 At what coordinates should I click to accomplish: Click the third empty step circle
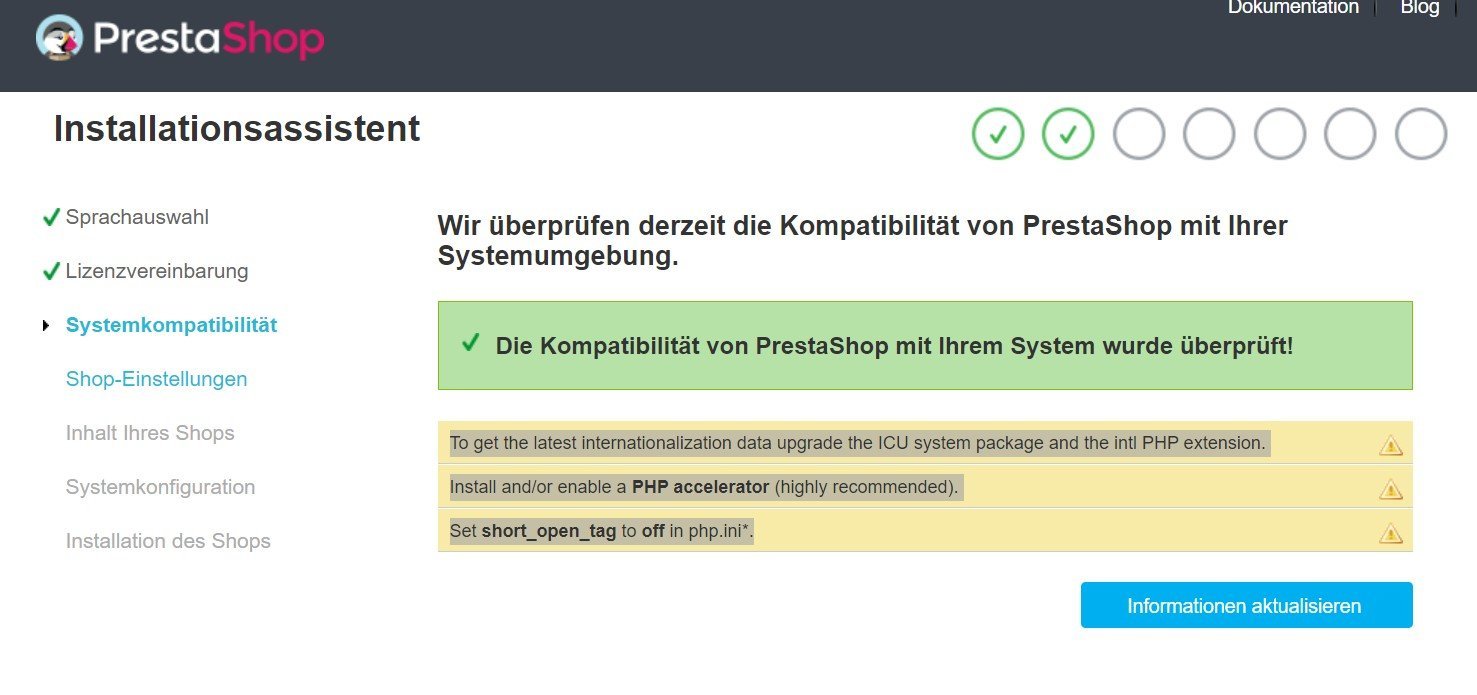[x=1280, y=133]
